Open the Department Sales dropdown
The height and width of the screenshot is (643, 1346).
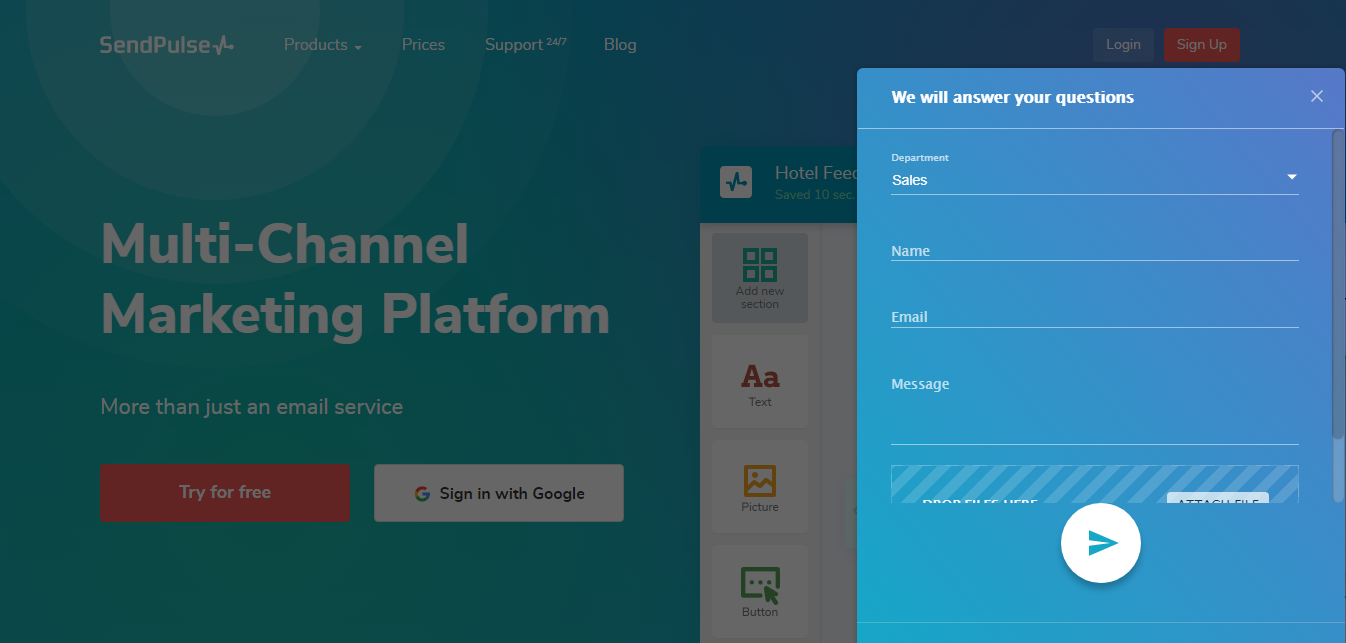[1095, 180]
